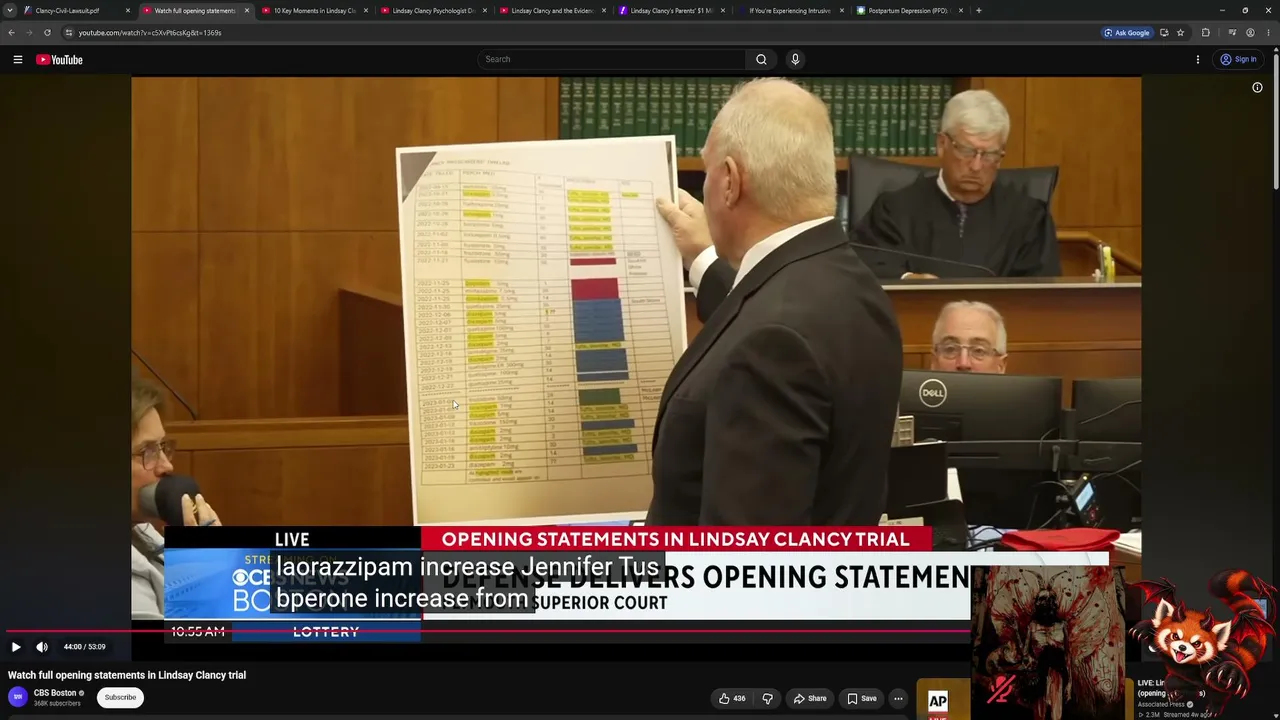Close the Watch full opening statements tab
This screenshot has height=720, width=1280.
coord(247,11)
